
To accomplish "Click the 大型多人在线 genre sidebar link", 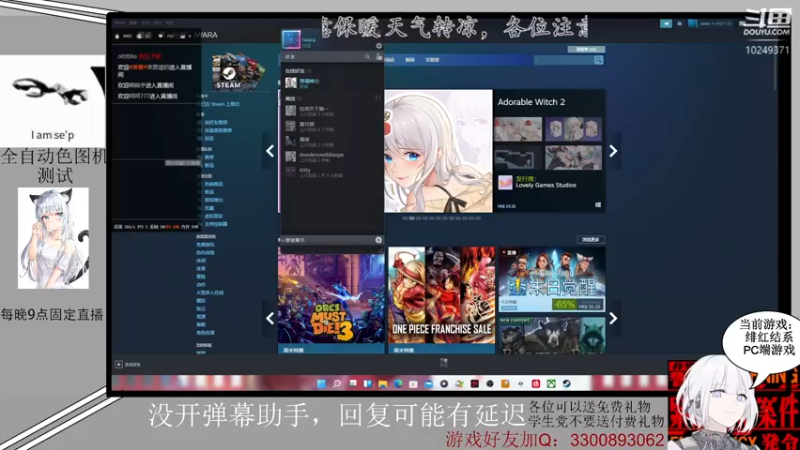I will tap(210, 293).
